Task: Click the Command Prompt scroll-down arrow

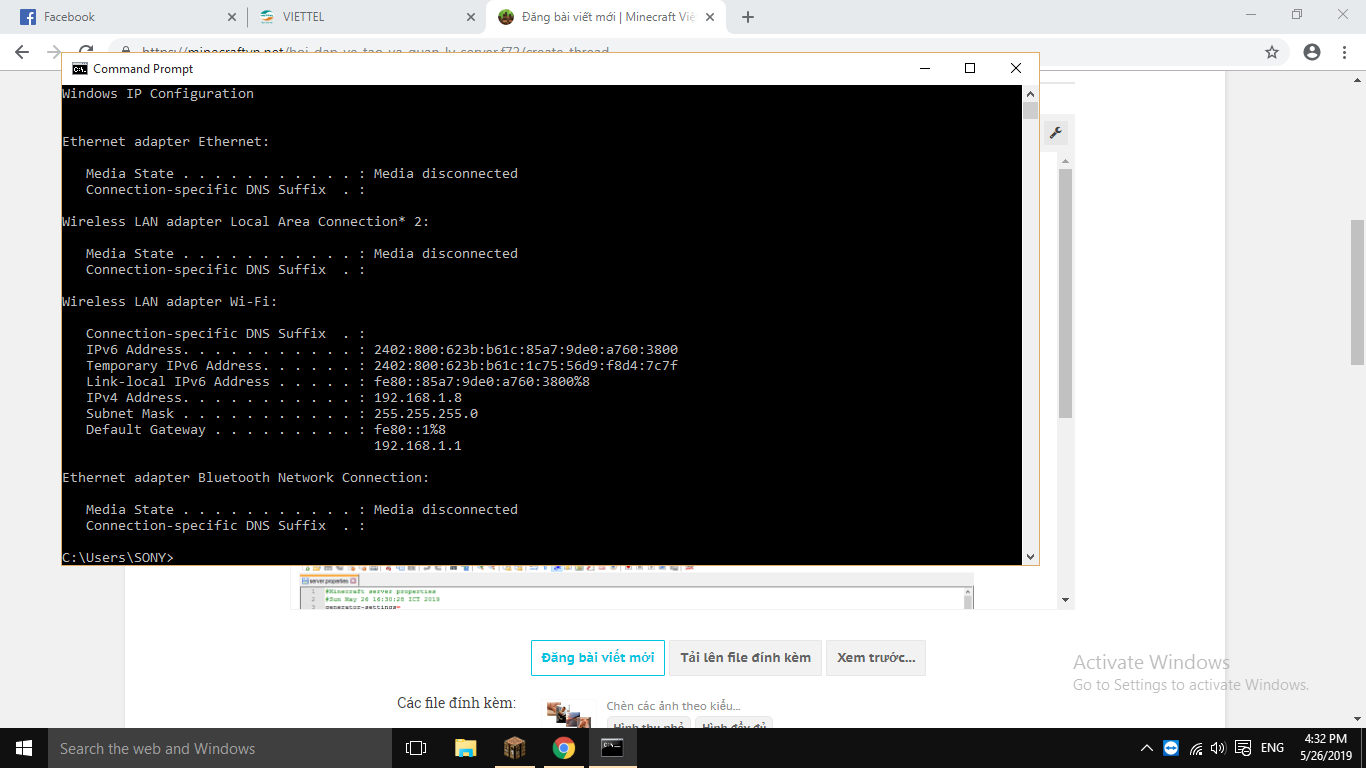Action: point(1030,557)
